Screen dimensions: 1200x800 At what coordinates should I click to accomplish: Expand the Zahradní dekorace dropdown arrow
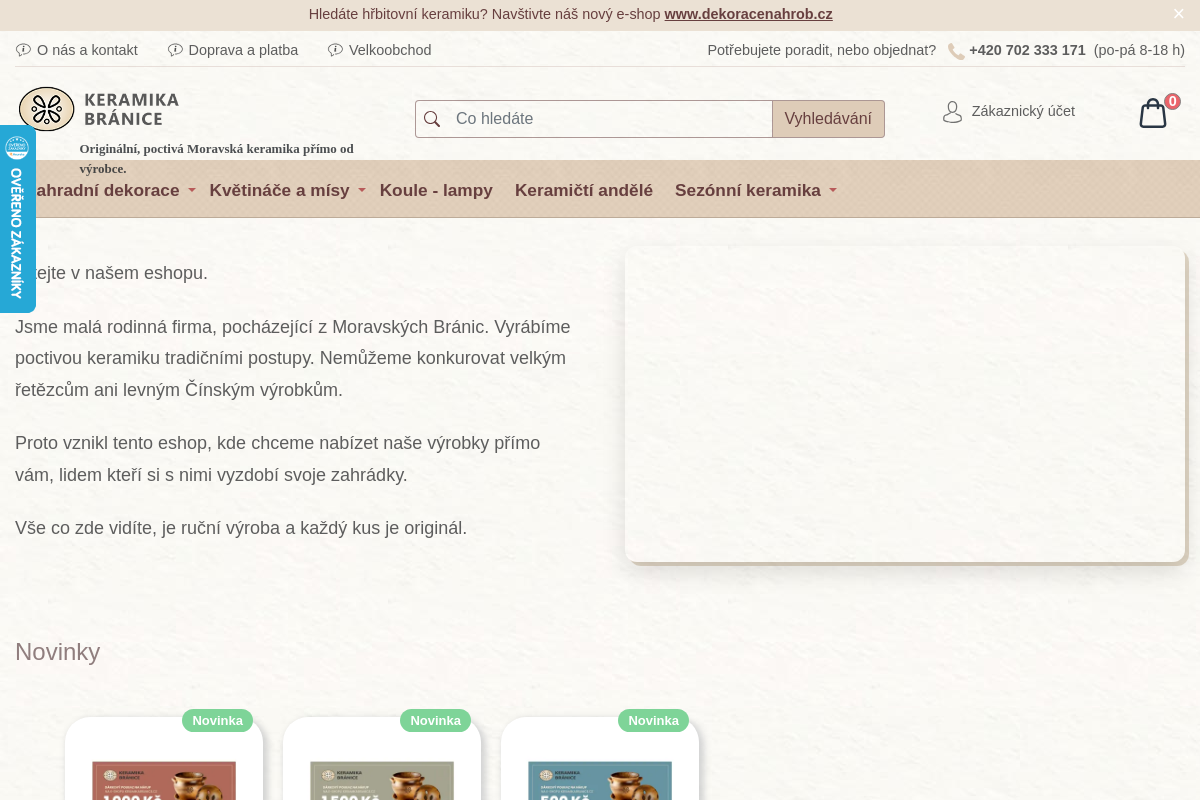pos(192,190)
